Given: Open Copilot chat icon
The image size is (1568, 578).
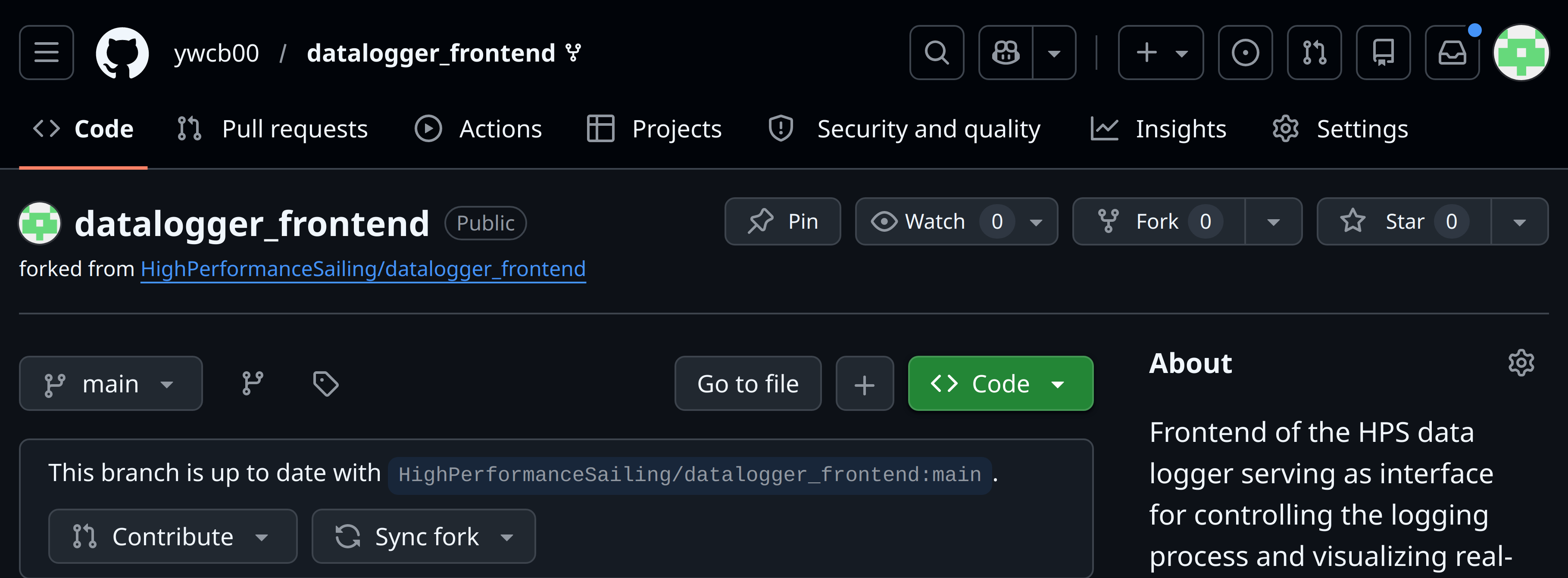Looking at the screenshot, I should (1006, 52).
